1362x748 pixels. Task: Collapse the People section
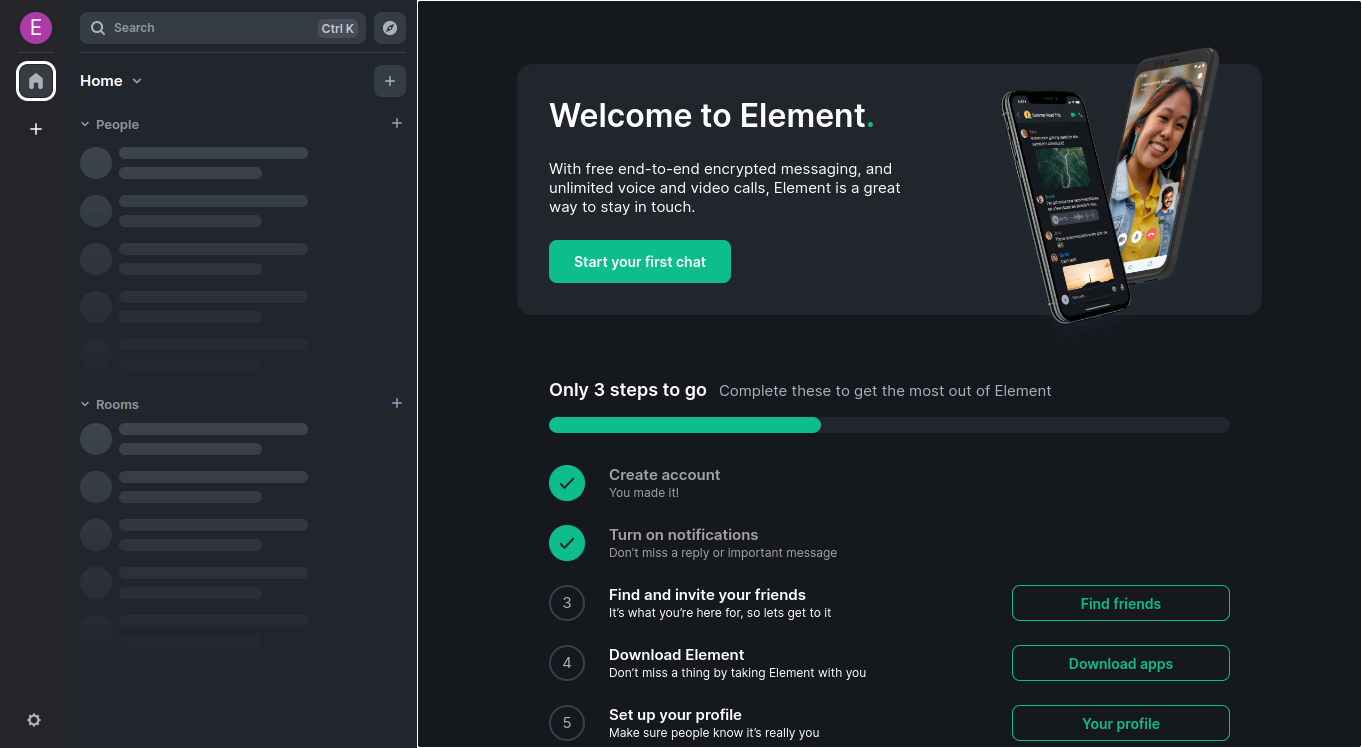[110, 124]
